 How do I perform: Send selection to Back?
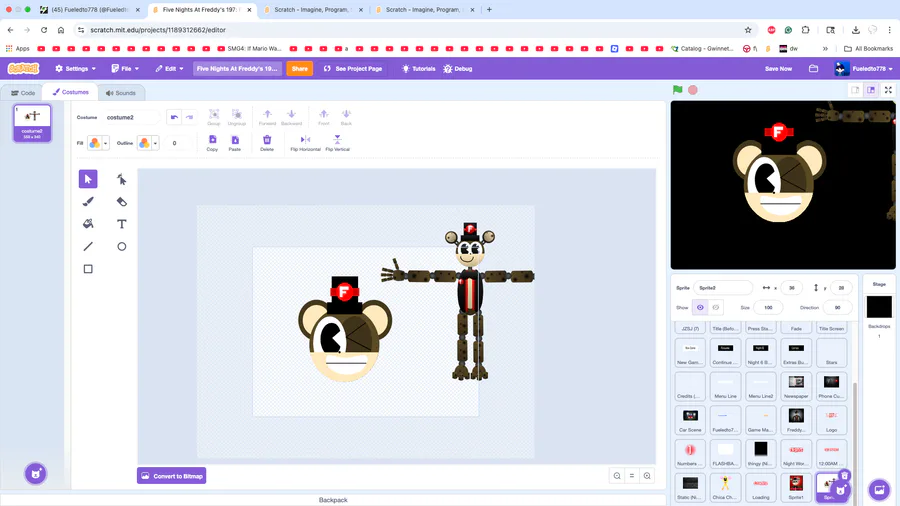tap(346, 117)
